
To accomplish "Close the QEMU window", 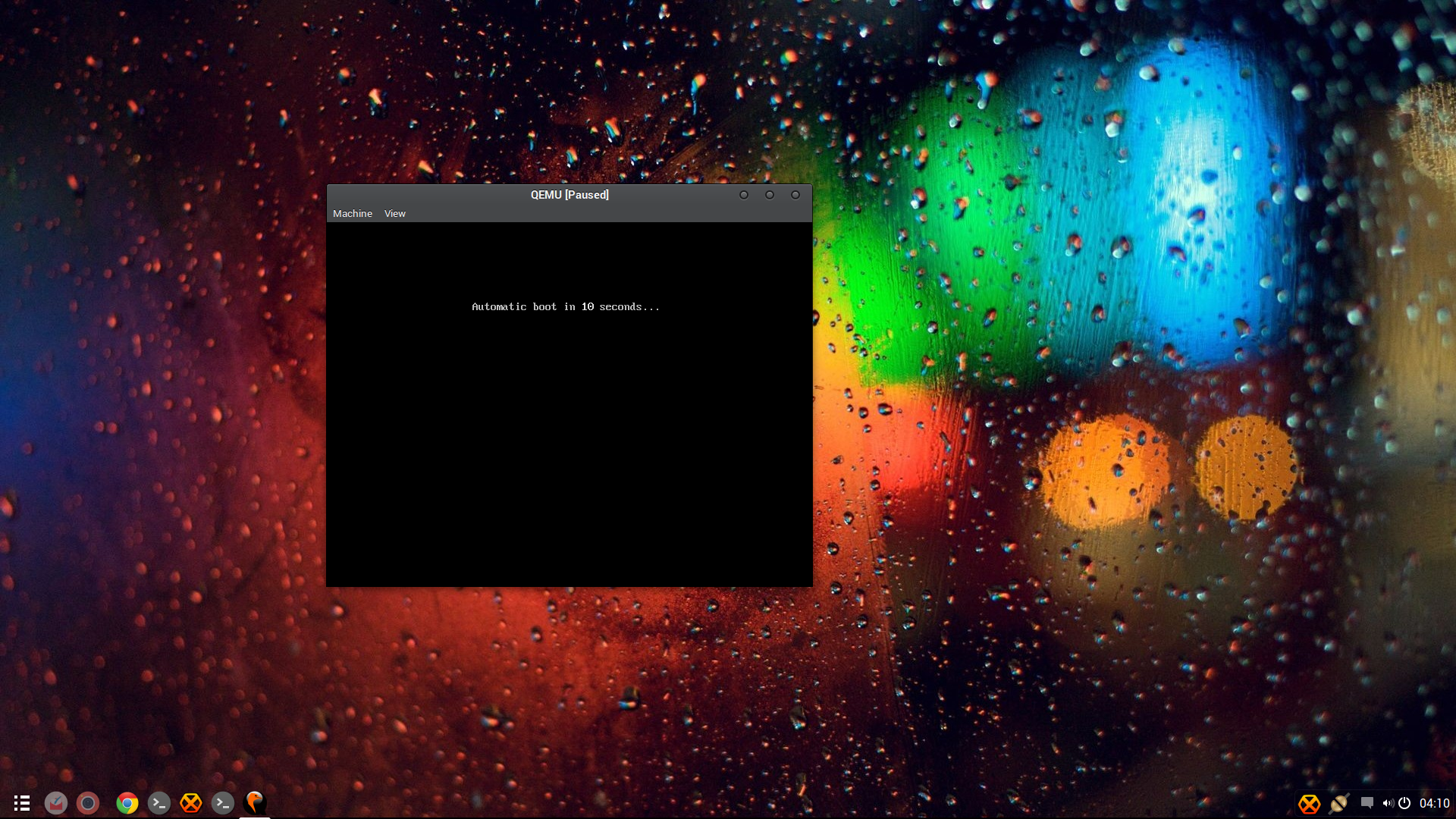I will (795, 195).
